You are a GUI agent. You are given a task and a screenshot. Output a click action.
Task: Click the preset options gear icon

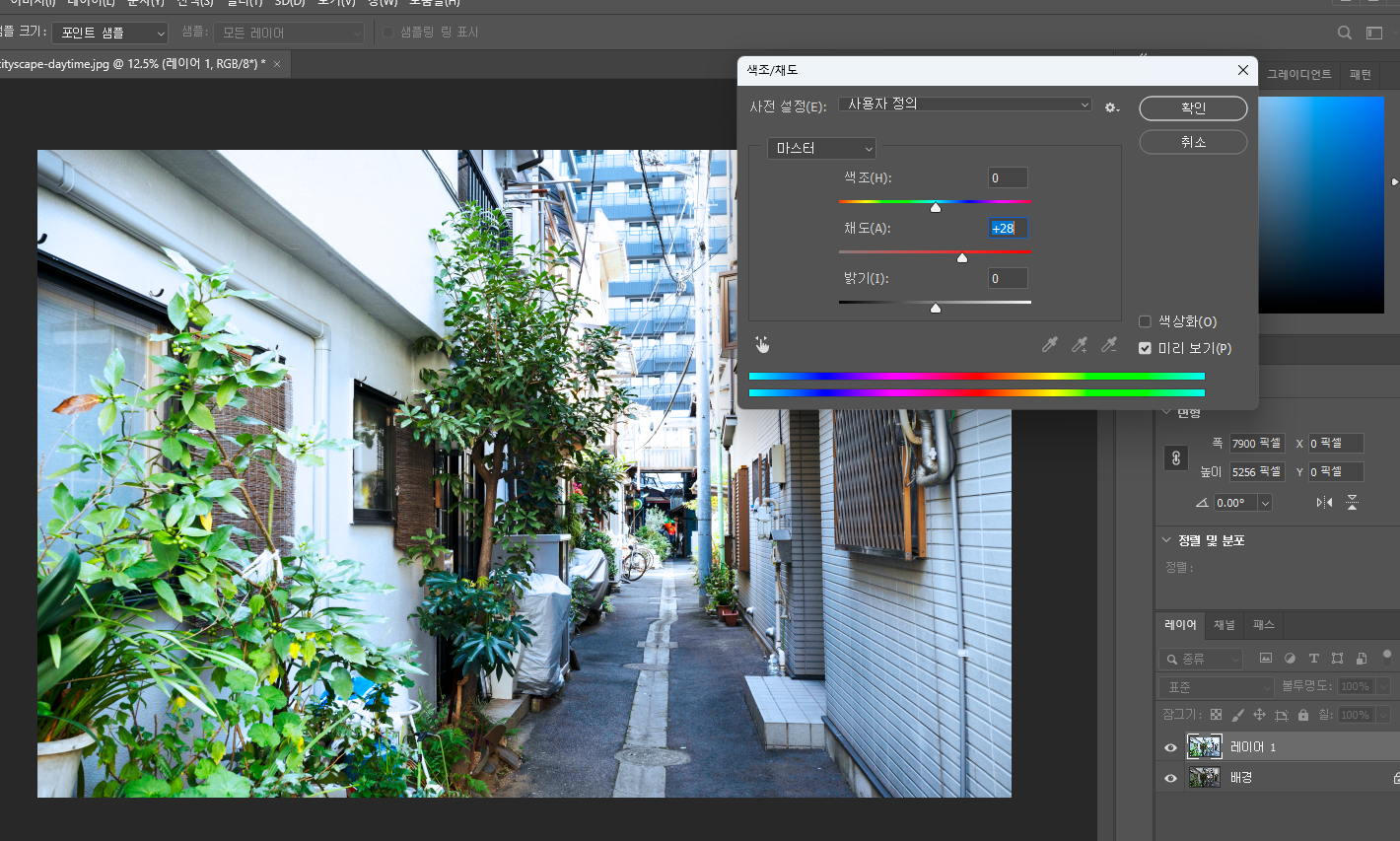1112,106
